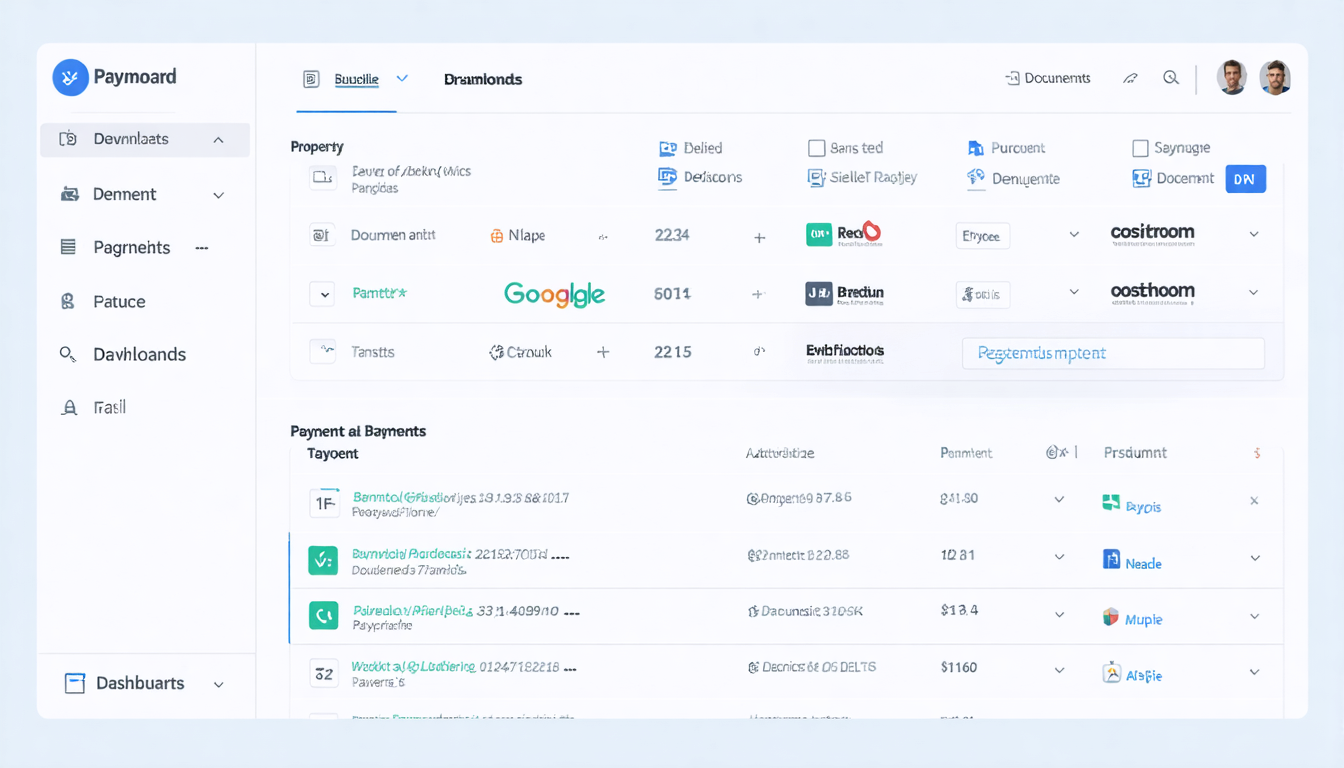Viewport: 1344px width, 768px height.
Task: Click plus next to Ctrouk
Action: tap(603, 352)
